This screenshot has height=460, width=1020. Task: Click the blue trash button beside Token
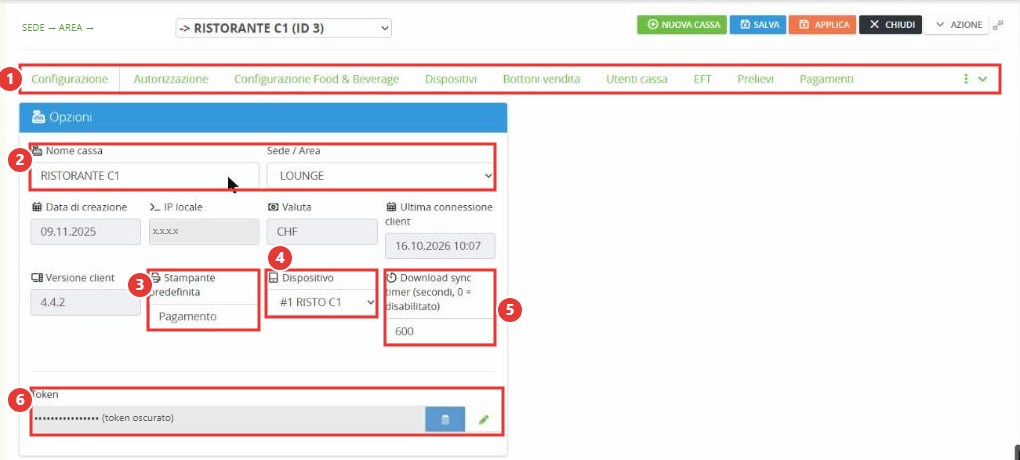[446, 419]
